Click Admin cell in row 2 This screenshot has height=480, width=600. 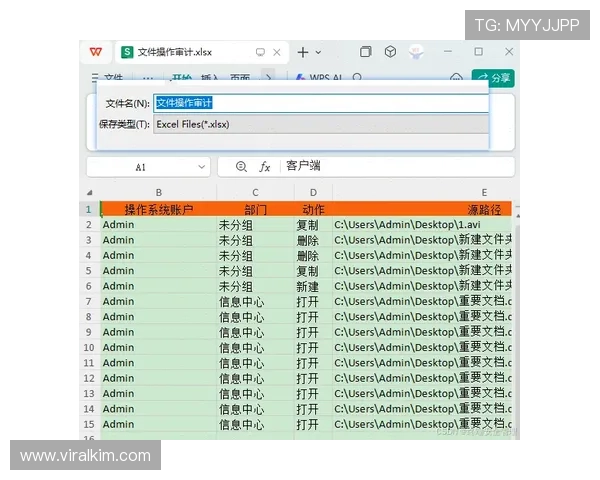click(158, 225)
